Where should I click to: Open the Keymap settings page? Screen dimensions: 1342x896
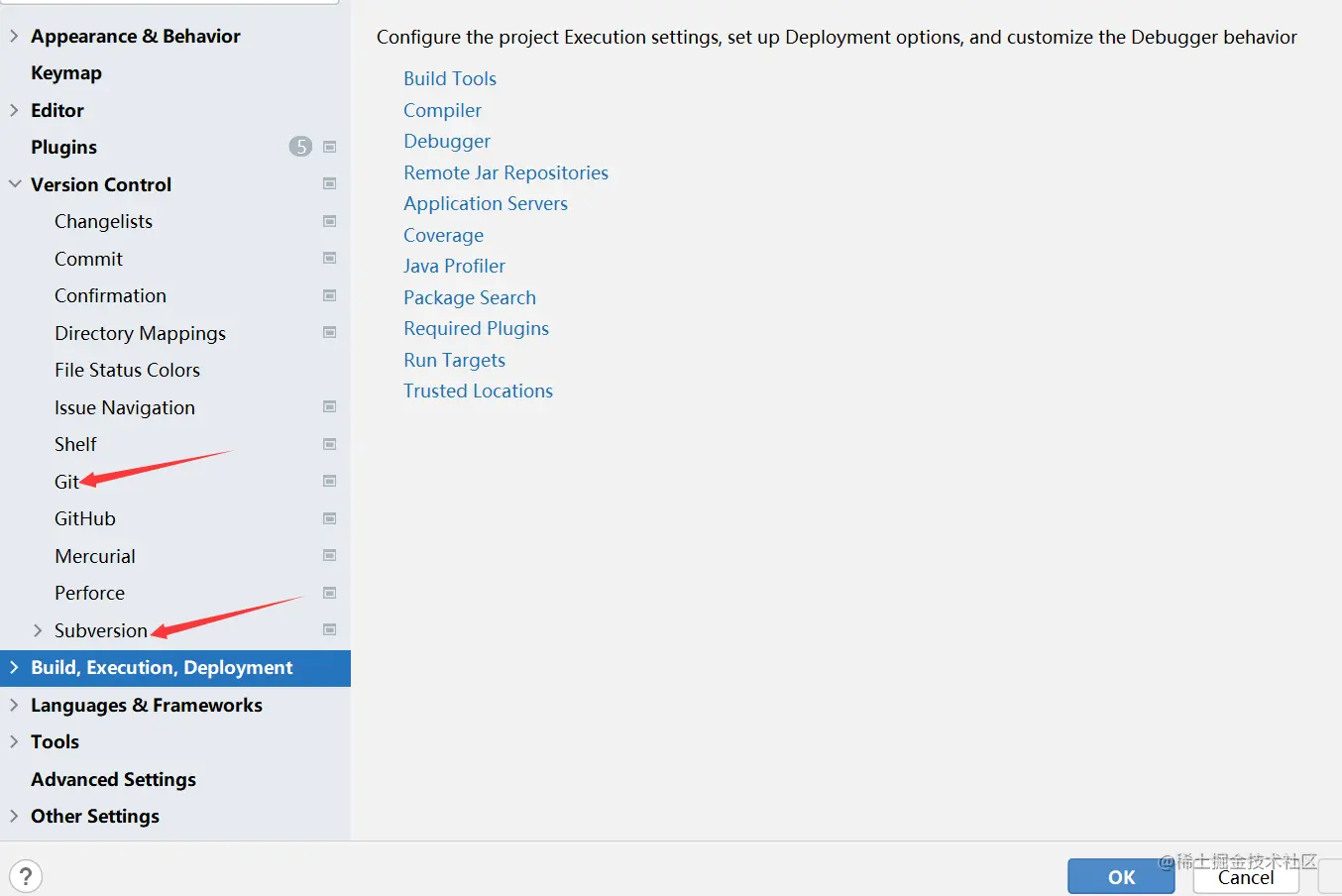[66, 73]
